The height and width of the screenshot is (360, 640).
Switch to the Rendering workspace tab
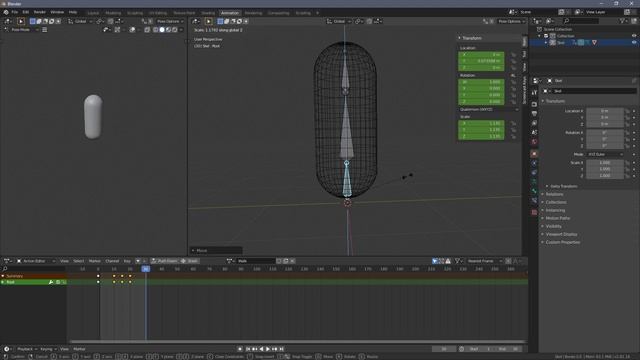[253, 13]
